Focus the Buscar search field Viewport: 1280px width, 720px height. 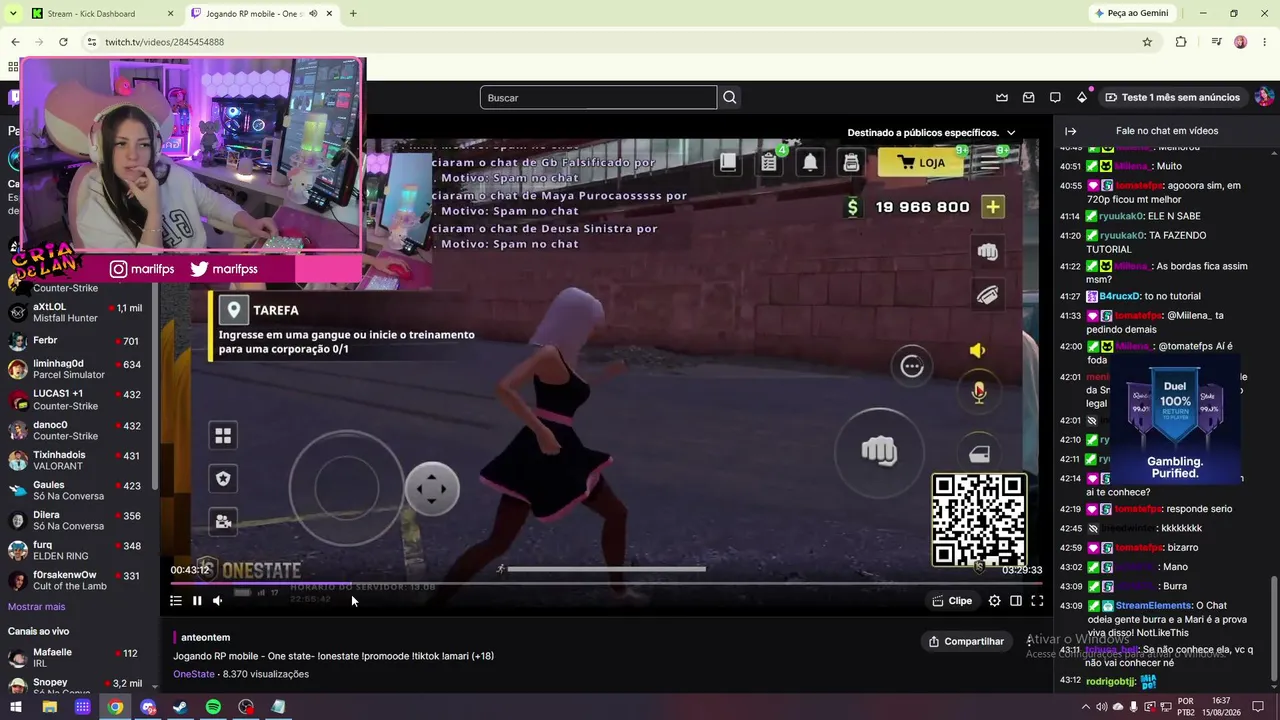(x=598, y=97)
